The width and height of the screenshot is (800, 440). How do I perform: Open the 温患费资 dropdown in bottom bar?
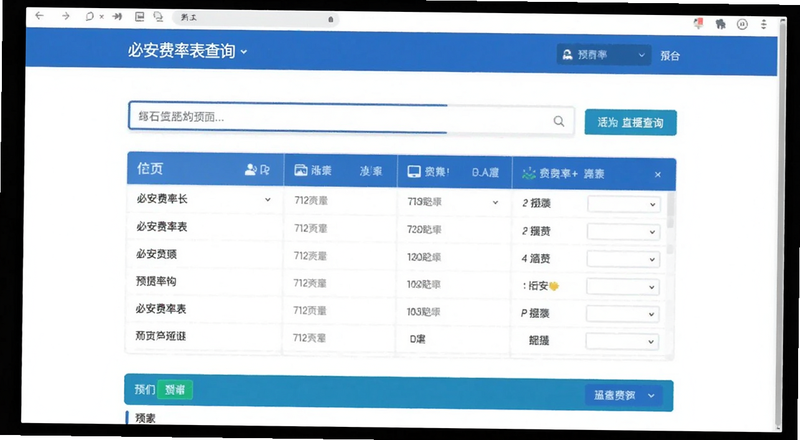[623, 396]
